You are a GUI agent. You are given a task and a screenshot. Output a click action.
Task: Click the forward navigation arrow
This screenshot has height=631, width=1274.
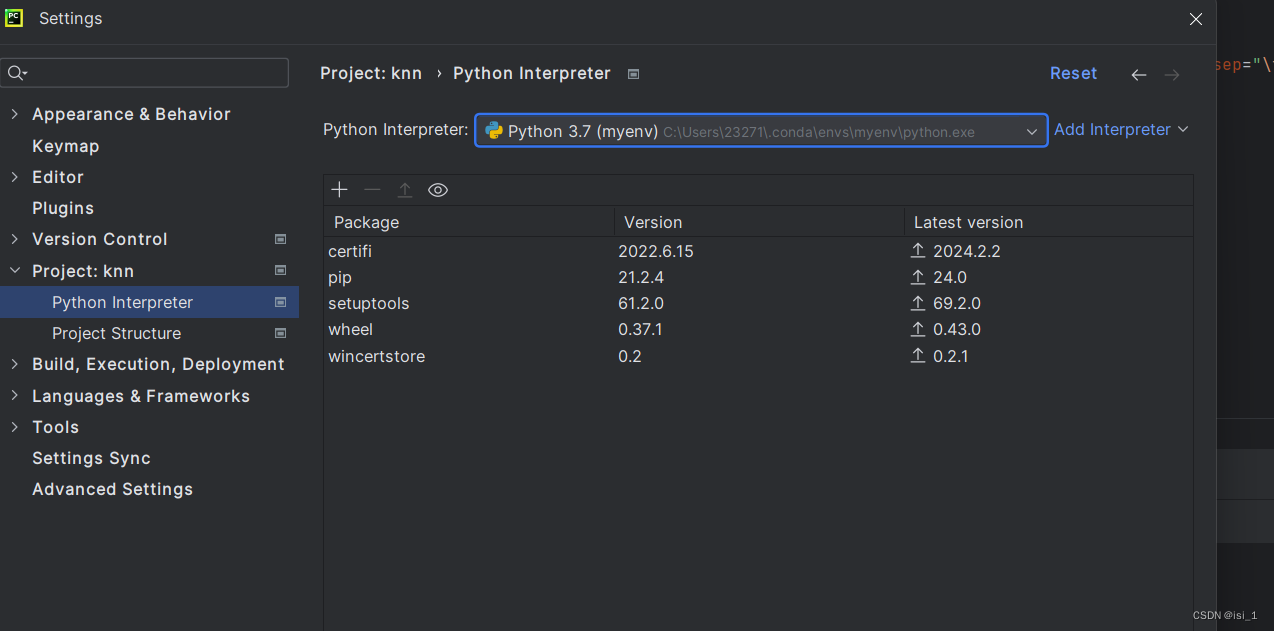1172,75
